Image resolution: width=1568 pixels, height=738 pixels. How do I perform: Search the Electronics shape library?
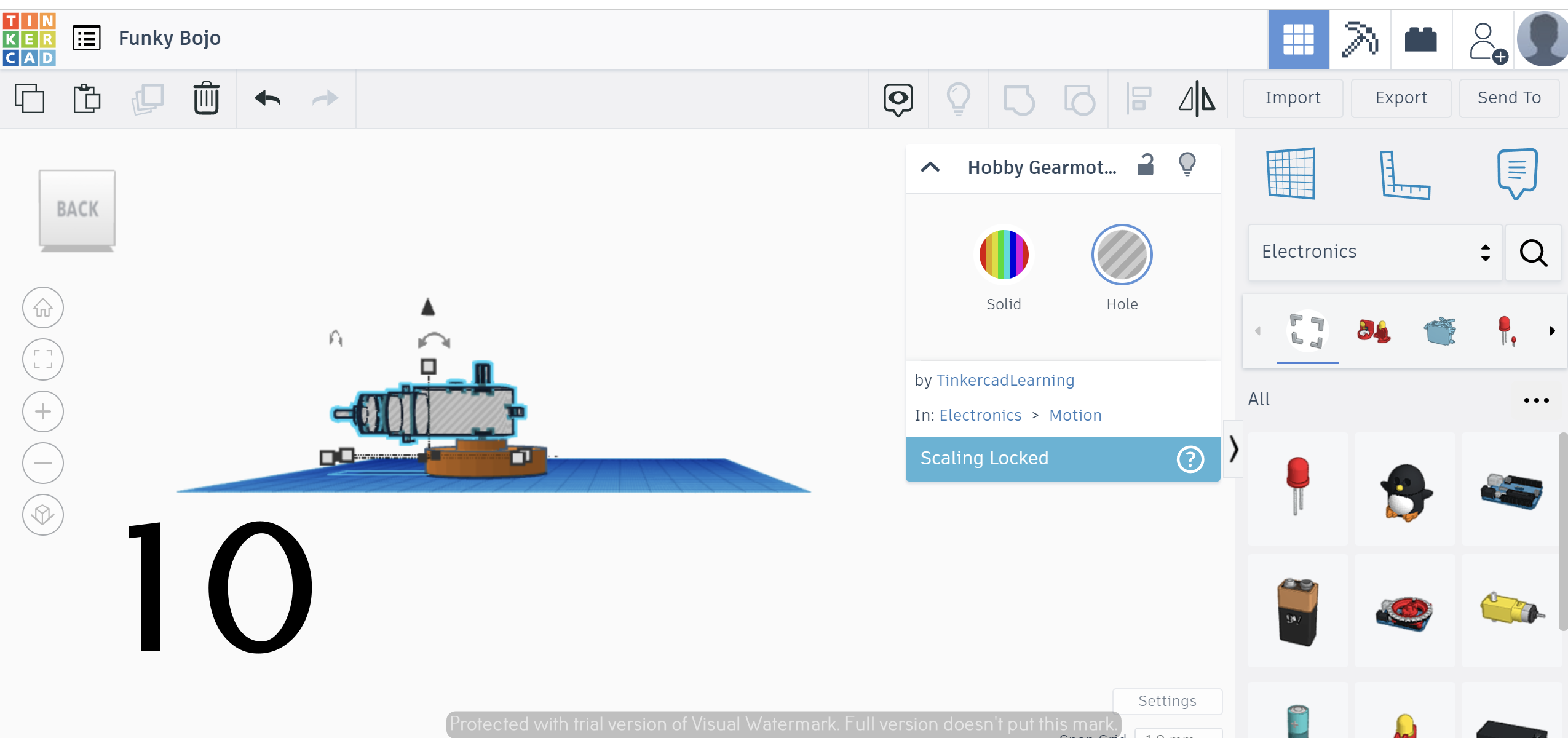(x=1534, y=253)
